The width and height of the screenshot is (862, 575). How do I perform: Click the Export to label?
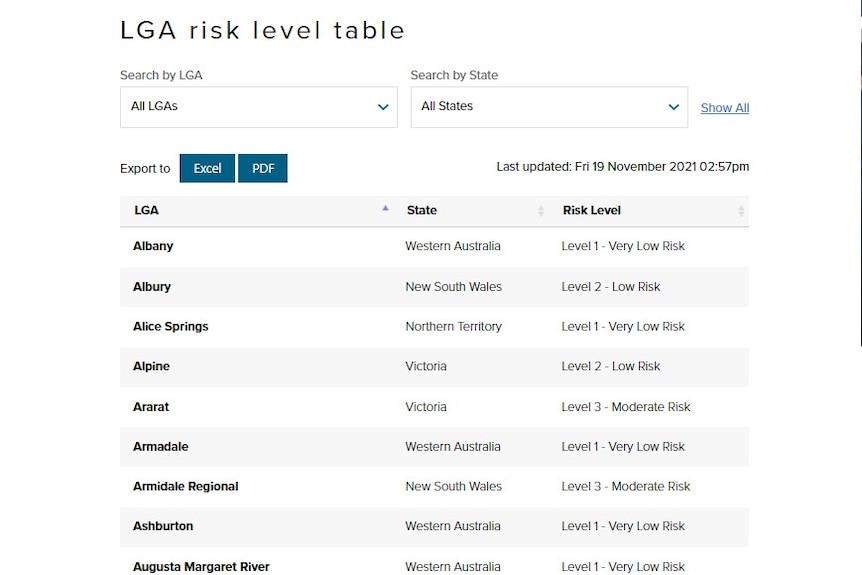(145, 168)
